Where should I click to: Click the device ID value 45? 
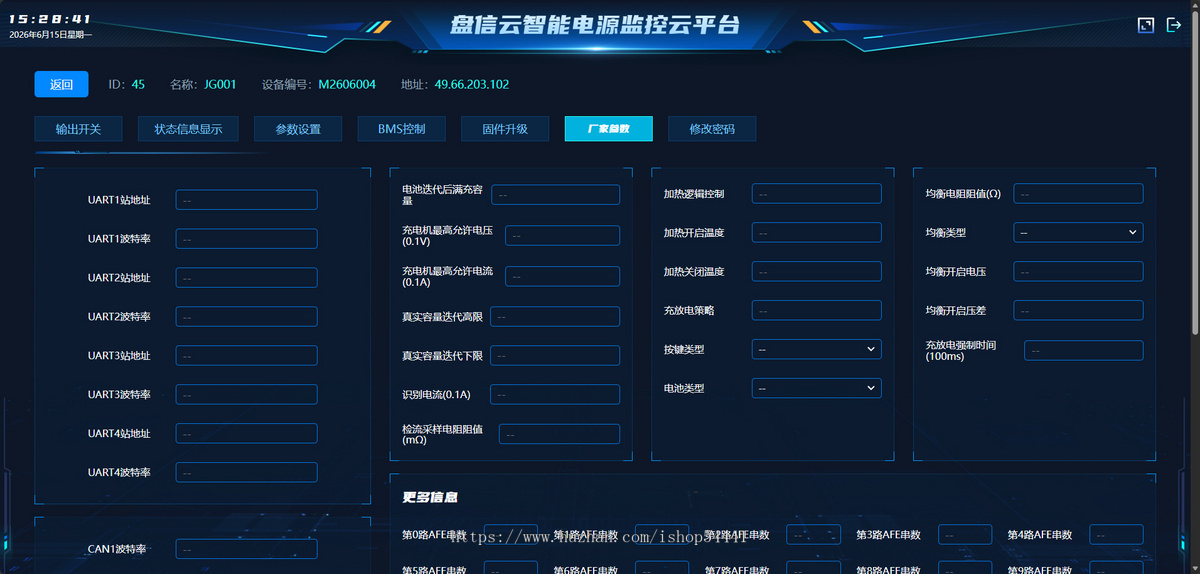coord(138,85)
